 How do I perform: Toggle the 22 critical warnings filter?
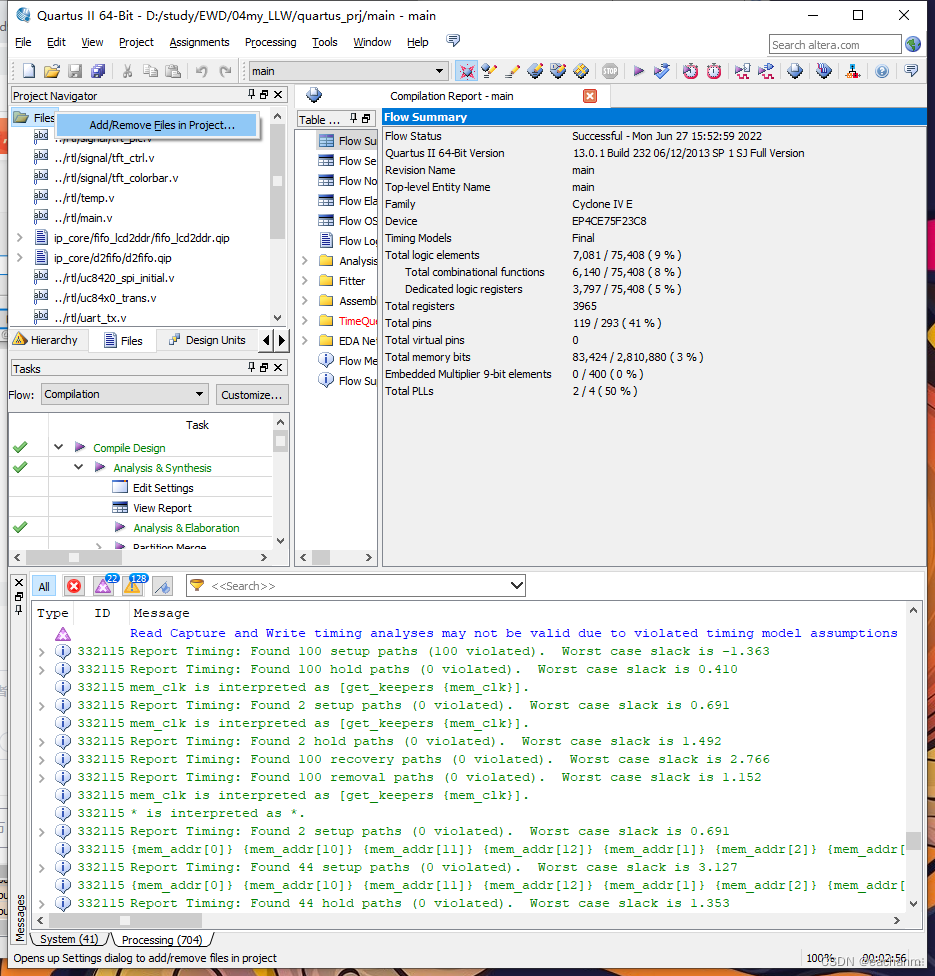click(104, 585)
